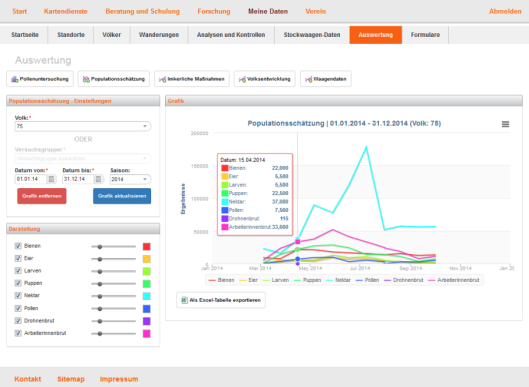Screen dimensions: 529x387
Task: Open the Volk dropdown showing 75
Action: pyautogui.click(x=83, y=126)
